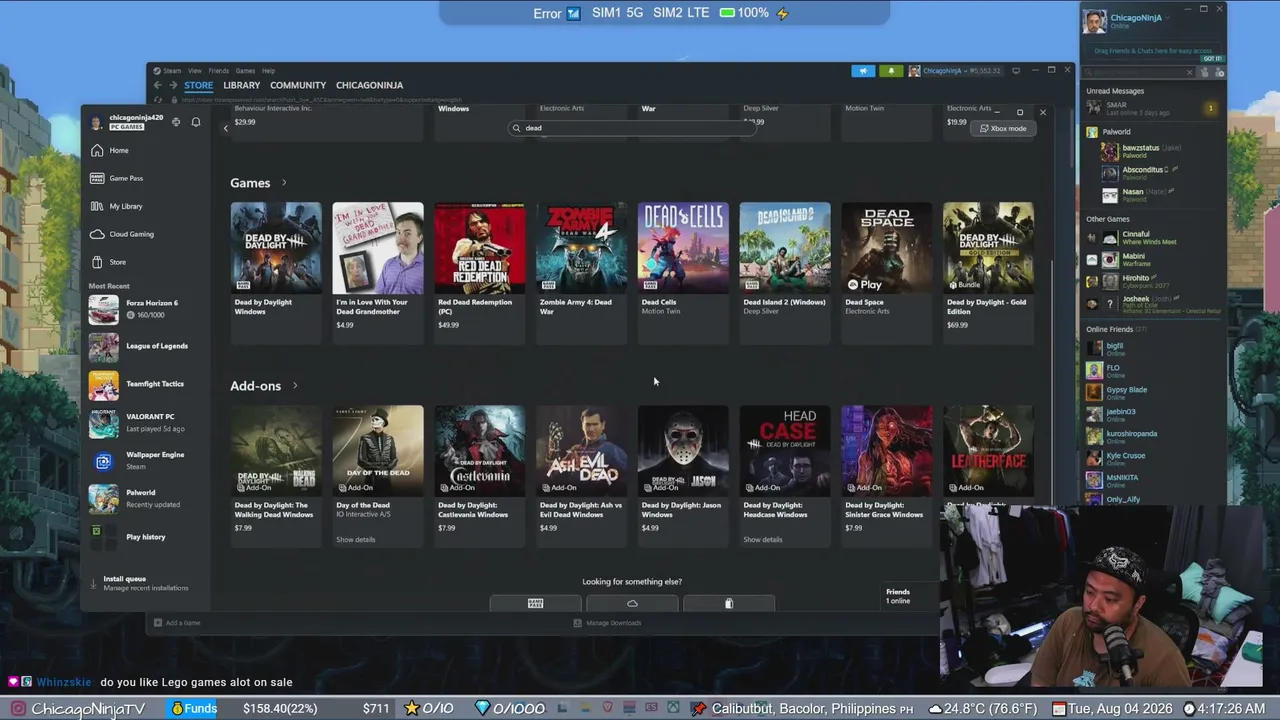Open Dead by Daylight Windows game tile

276,272
